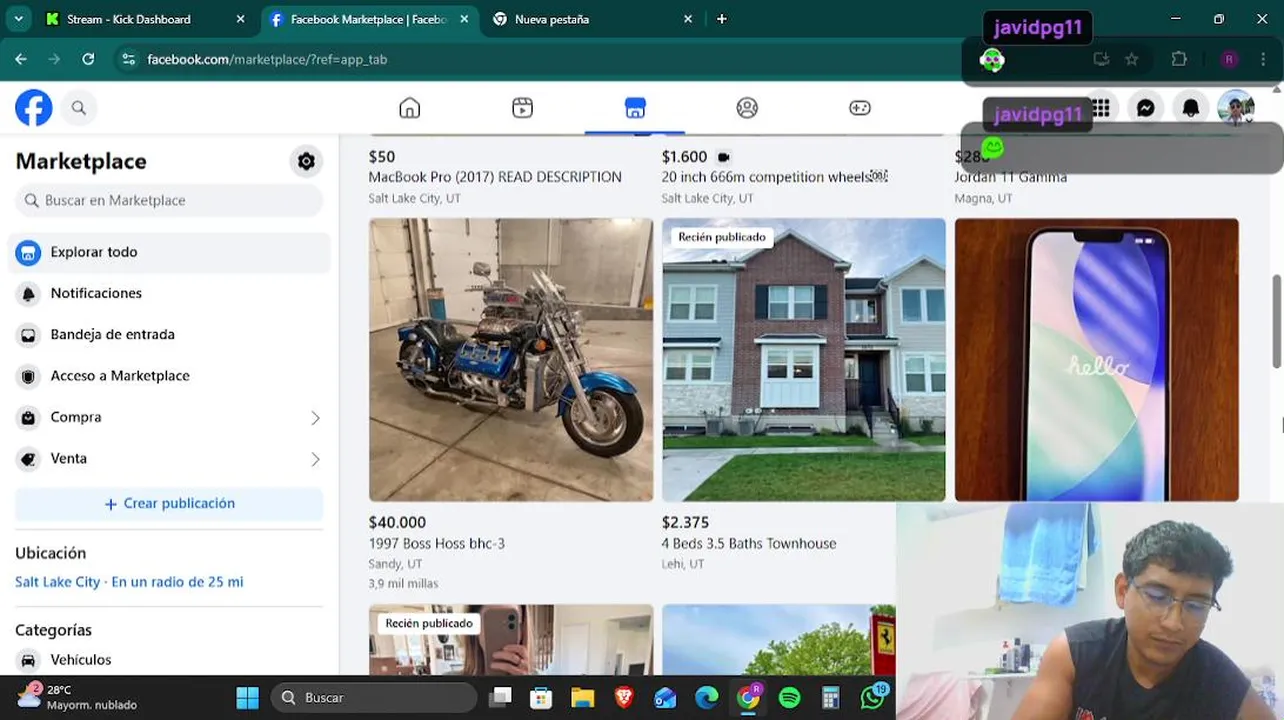Screen dimensions: 1284x720
Task: Open the browser extensions puzzle icon
Action: (x=1179, y=59)
